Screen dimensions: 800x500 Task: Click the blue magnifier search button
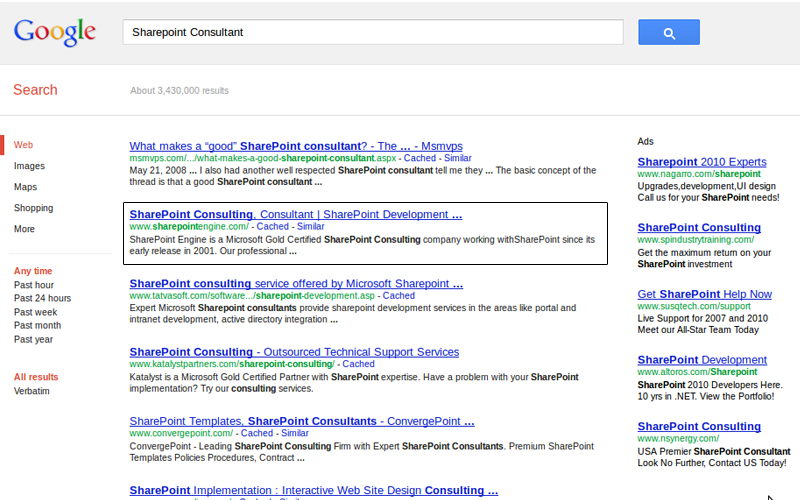click(x=668, y=32)
